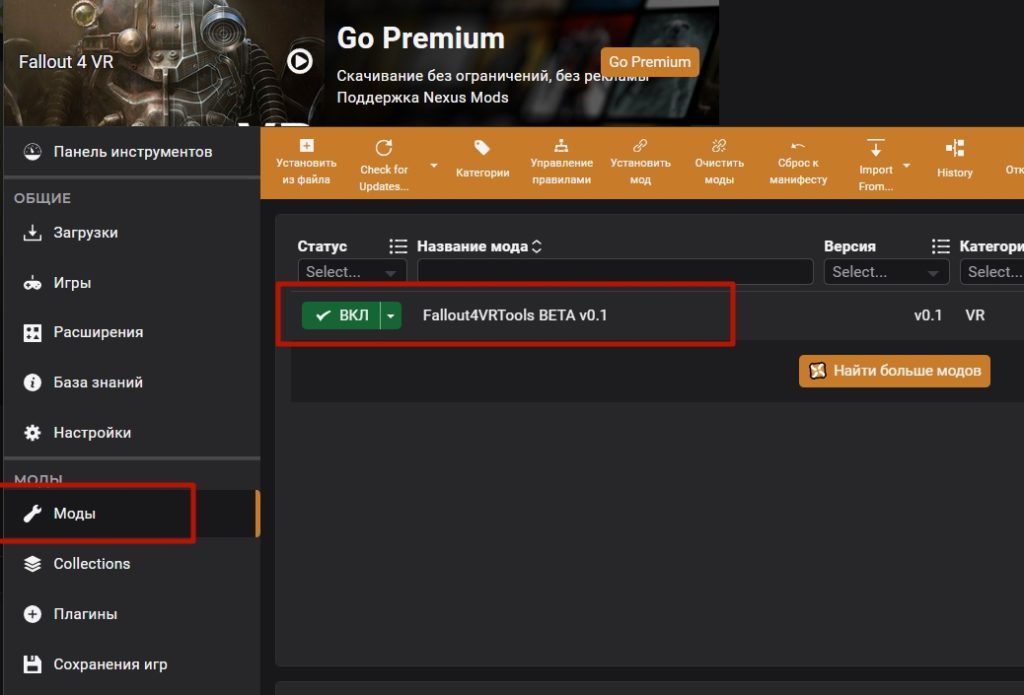Go to Загрузки in sidebar

[x=85, y=232]
